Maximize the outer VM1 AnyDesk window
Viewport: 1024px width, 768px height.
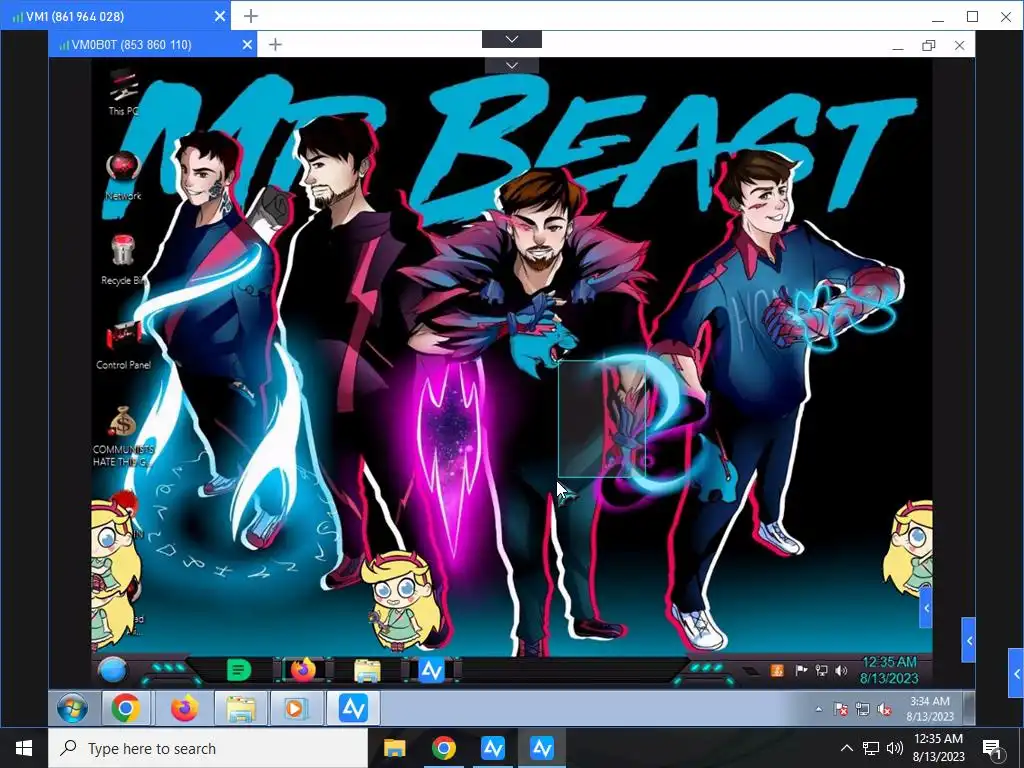click(x=972, y=16)
